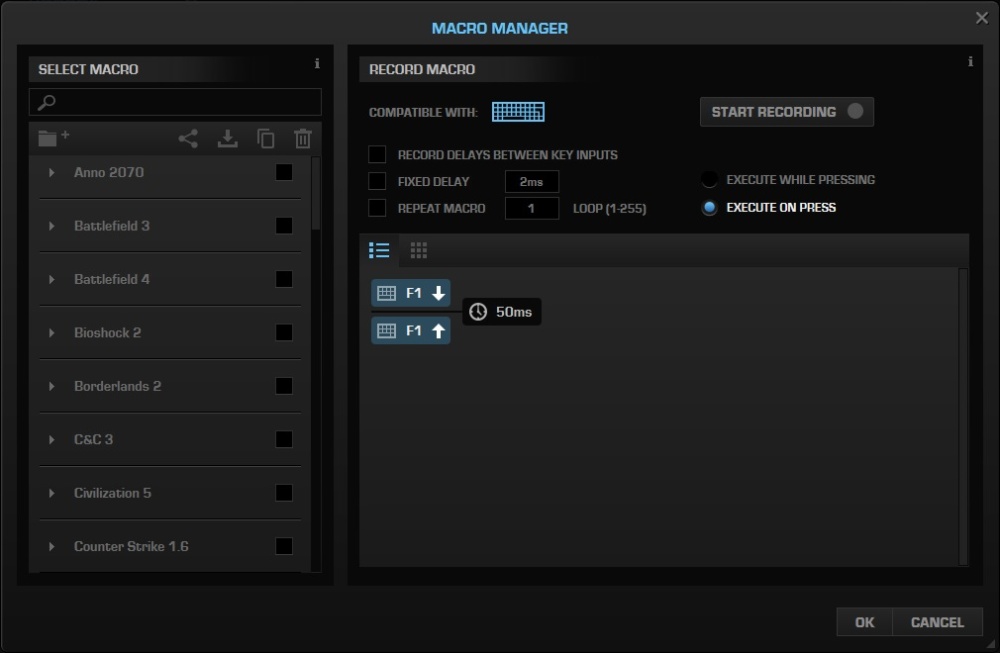Click the import/download macro icon
1000x653 pixels.
227,138
